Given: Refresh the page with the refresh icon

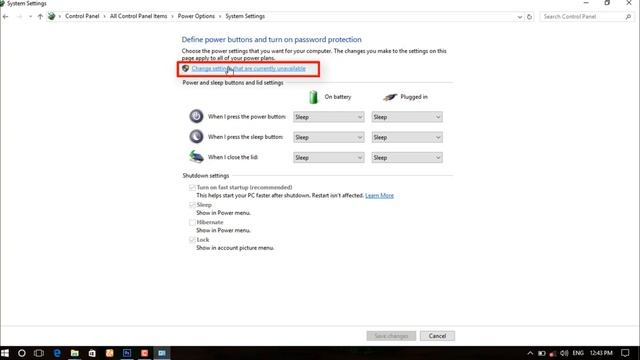Looking at the screenshot, I should (529, 17).
